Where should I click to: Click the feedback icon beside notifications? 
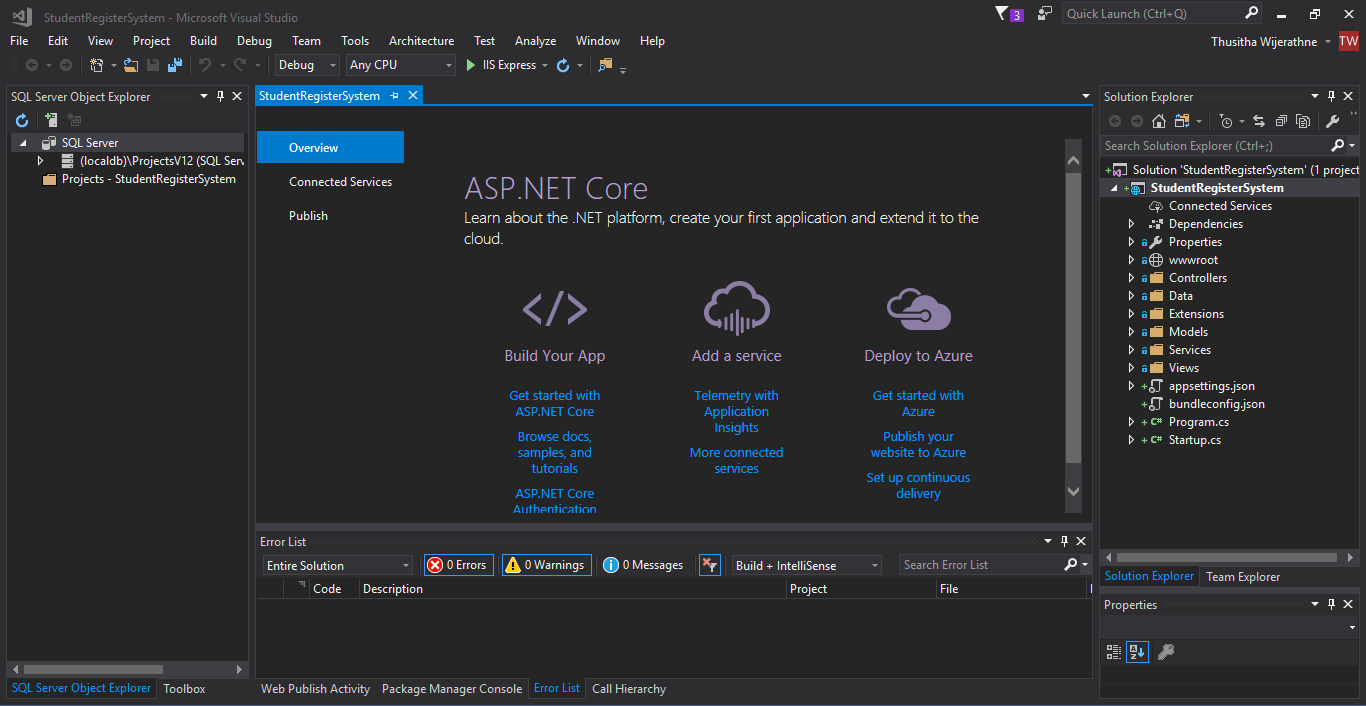(x=1045, y=13)
